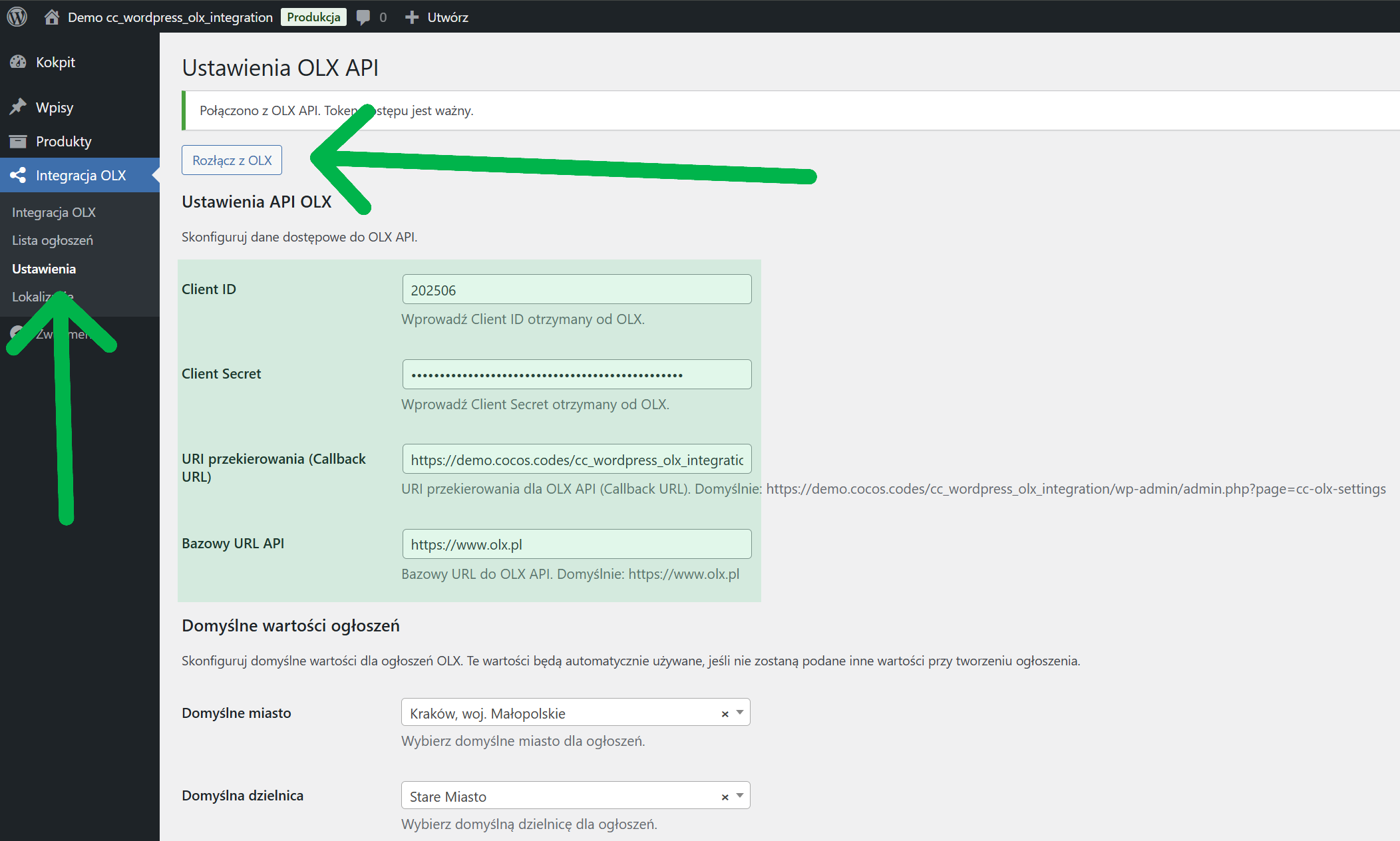Screen dimensions: 1400x841
Task: Click Utwórz in the admin bar
Action: coord(448,17)
